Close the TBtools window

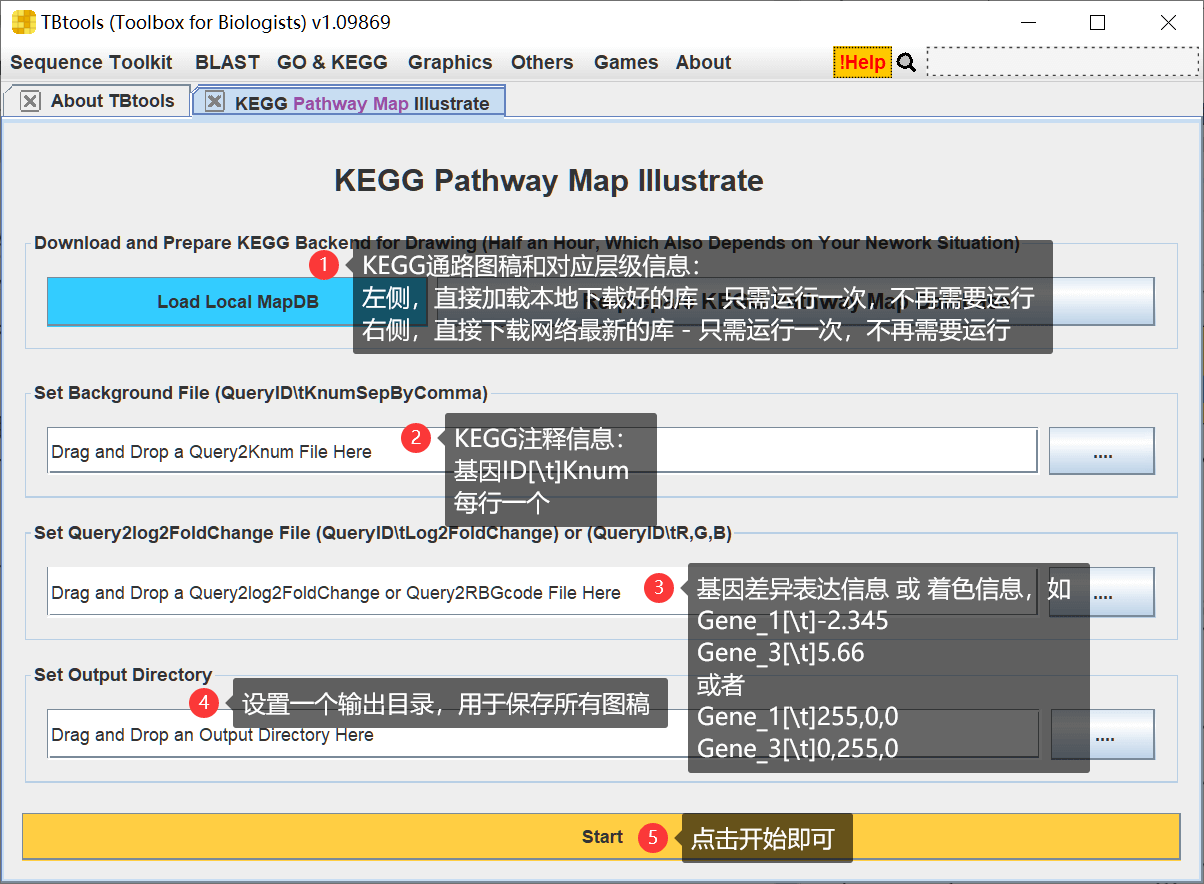(1168, 22)
